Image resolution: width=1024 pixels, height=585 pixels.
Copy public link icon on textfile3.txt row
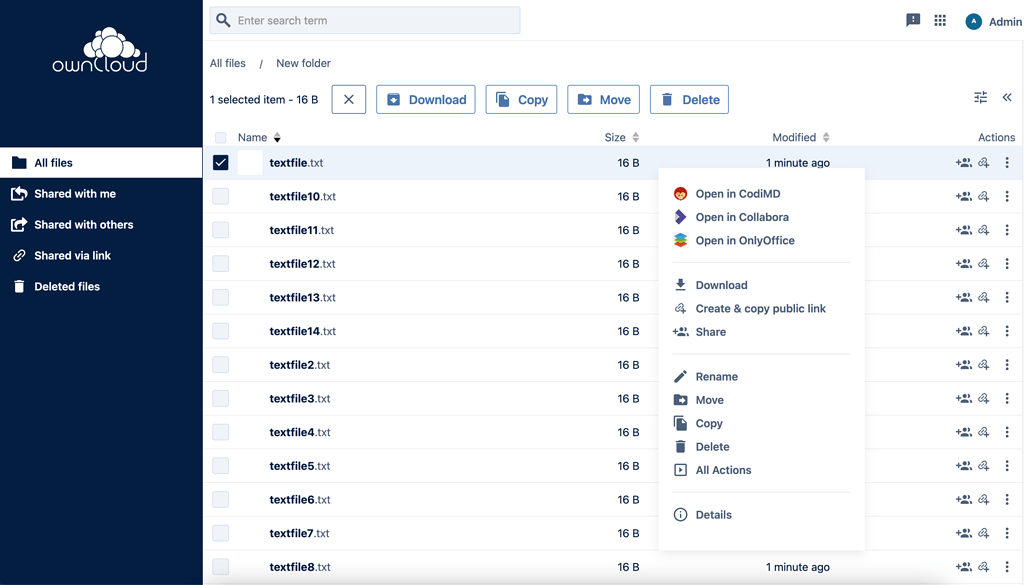(x=982, y=398)
